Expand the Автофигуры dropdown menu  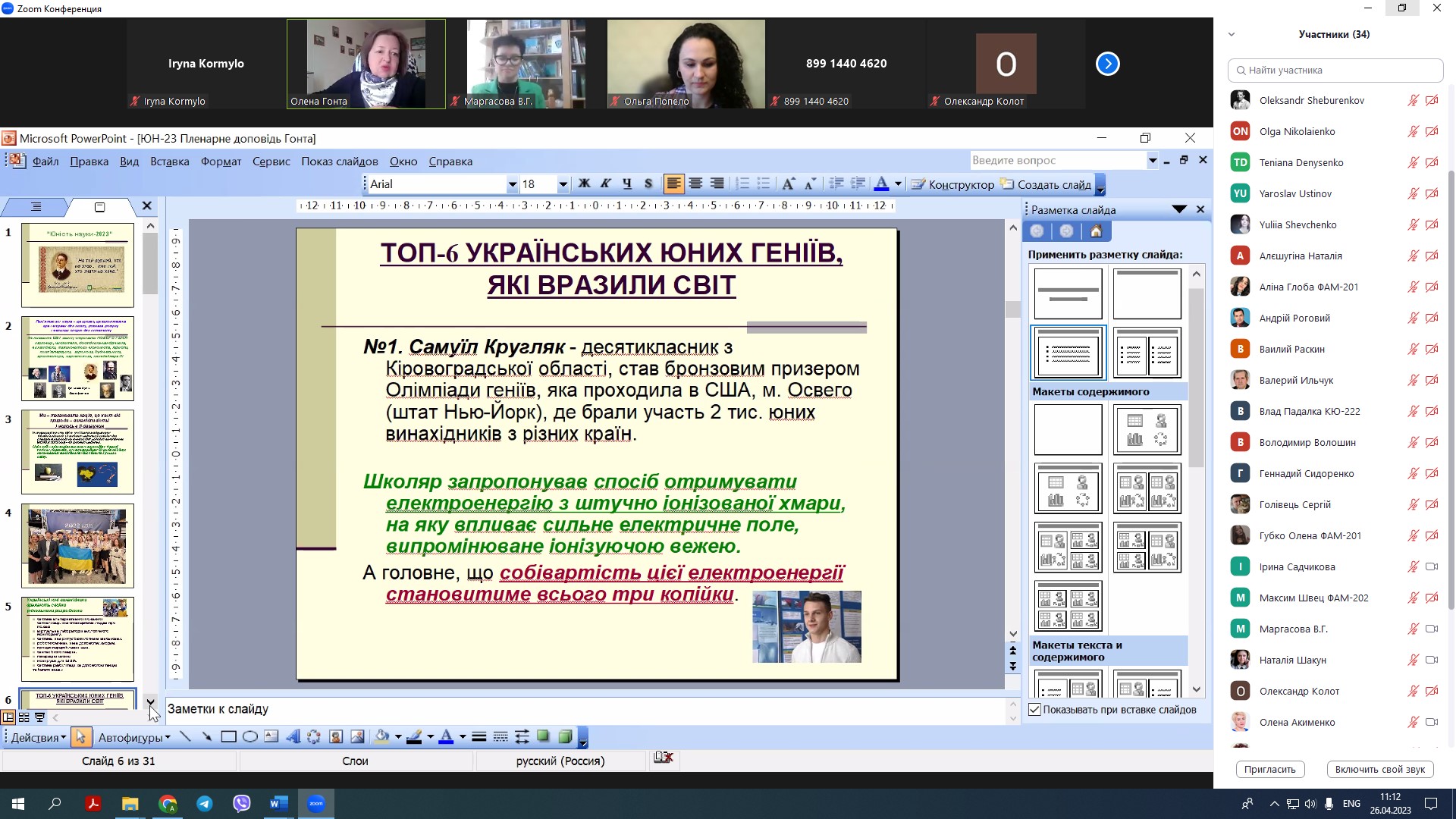[134, 737]
